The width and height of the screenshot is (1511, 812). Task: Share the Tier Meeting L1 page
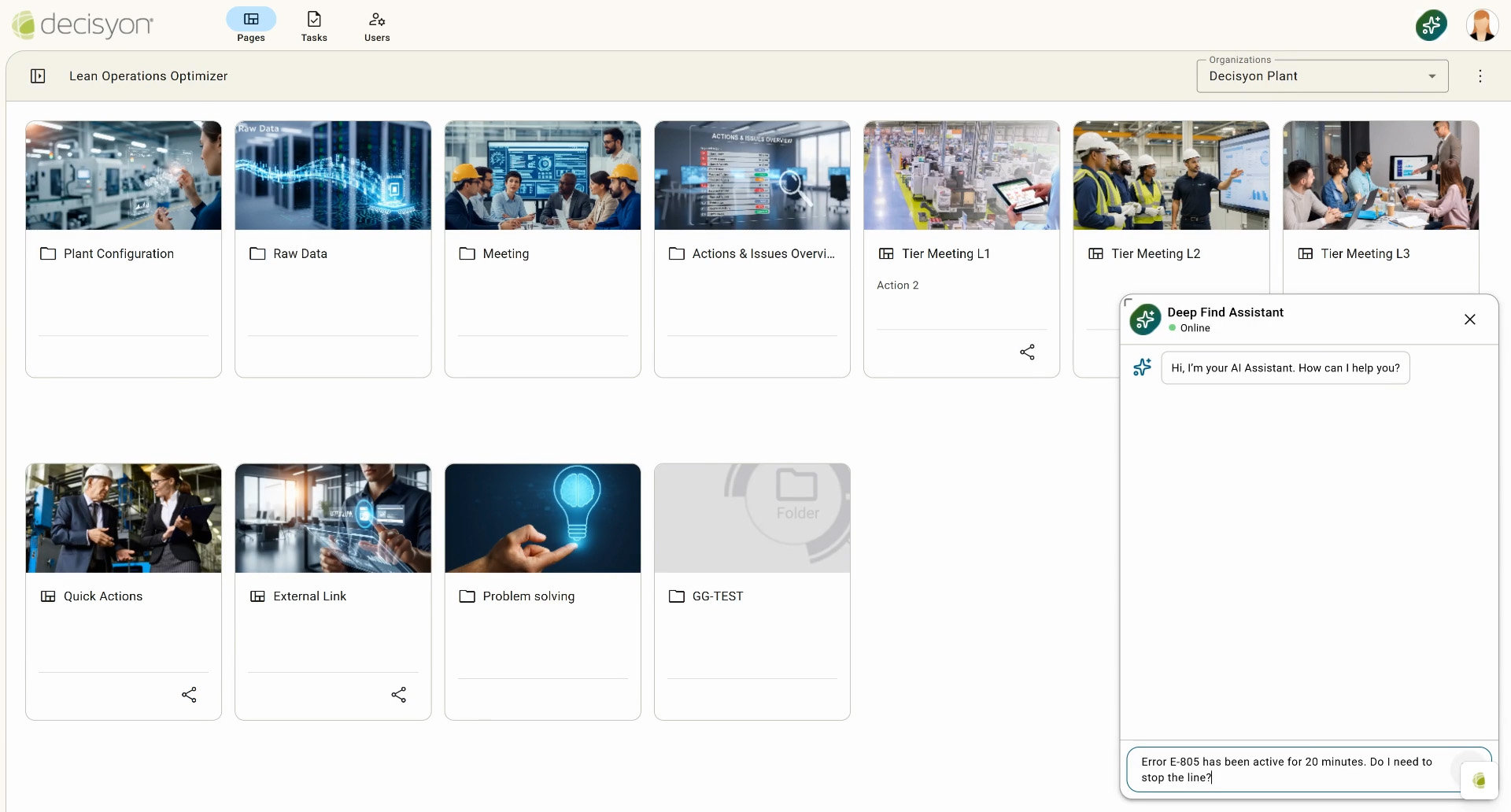pos(1028,352)
